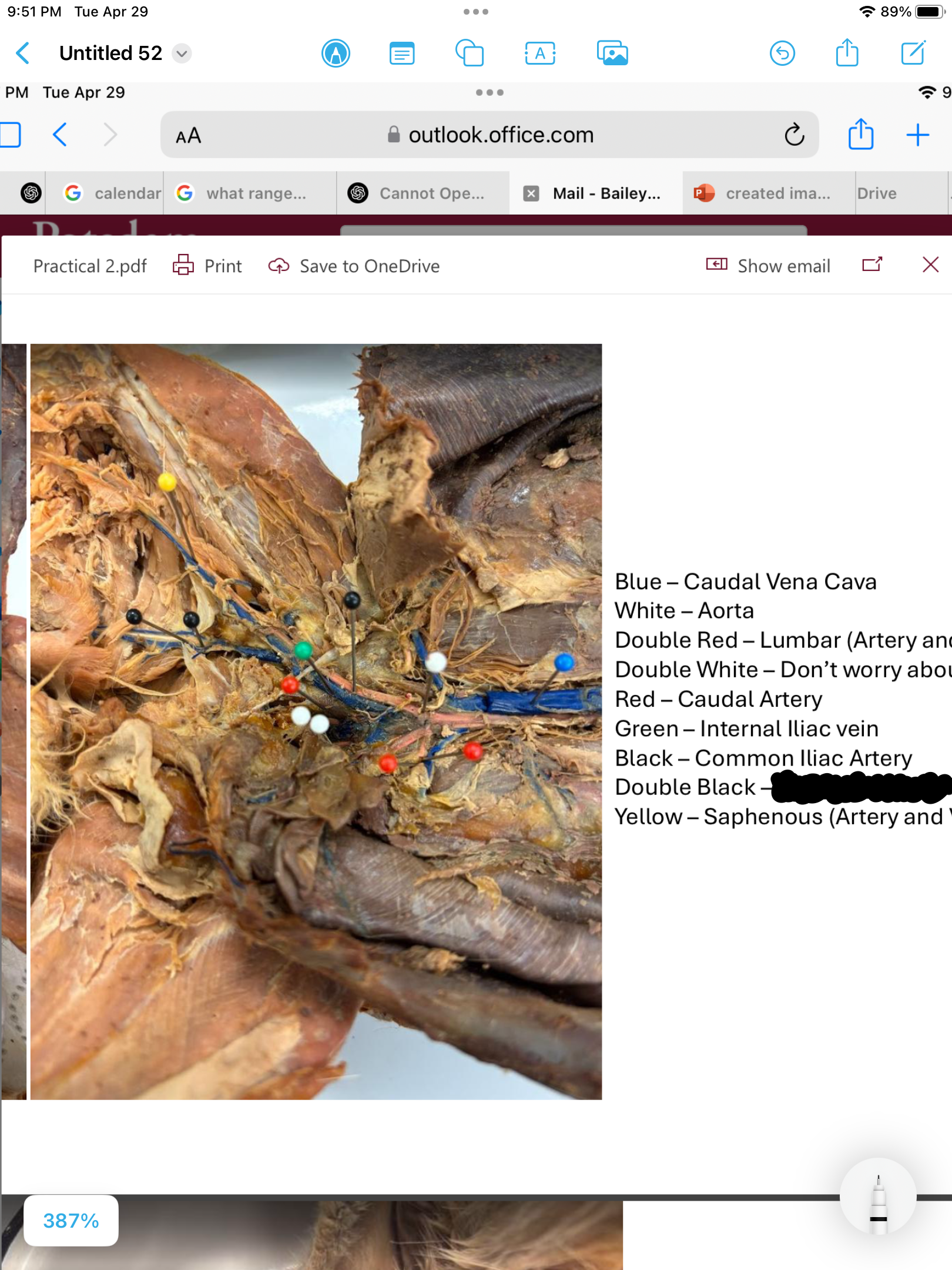Viewport: 952px width, 1270px height.
Task: Switch to the calendar browser tab
Action: (113, 193)
